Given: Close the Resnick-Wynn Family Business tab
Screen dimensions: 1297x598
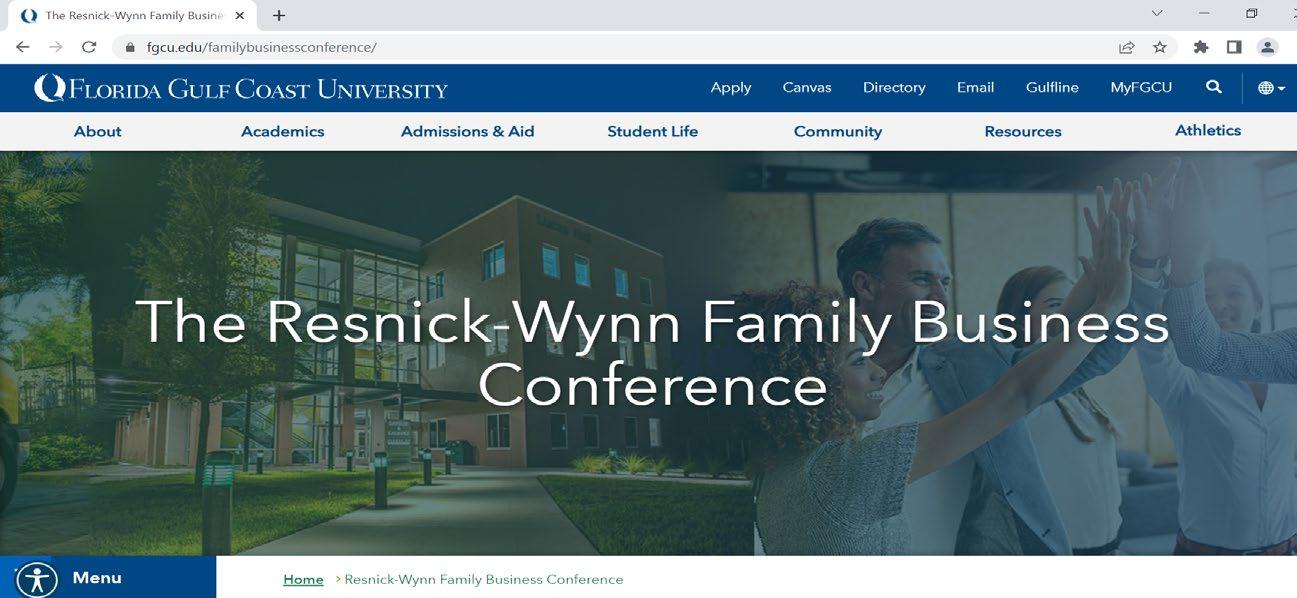Looking at the screenshot, I should point(240,15).
